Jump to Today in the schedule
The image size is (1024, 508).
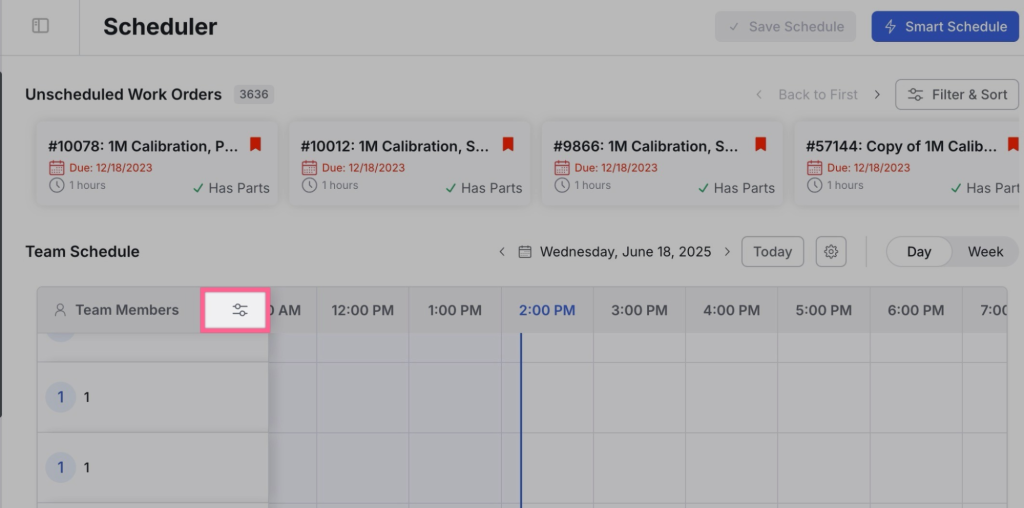tap(772, 252)
